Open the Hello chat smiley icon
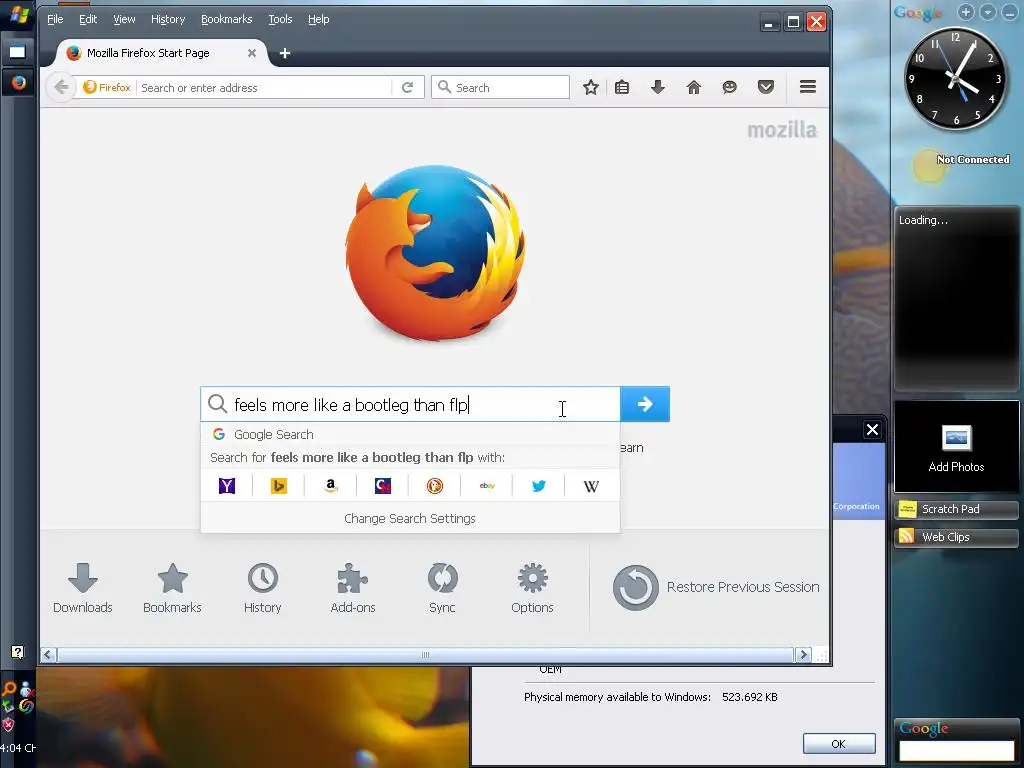The width and height of the screenshot is (1024, 768). coord(729,87)
